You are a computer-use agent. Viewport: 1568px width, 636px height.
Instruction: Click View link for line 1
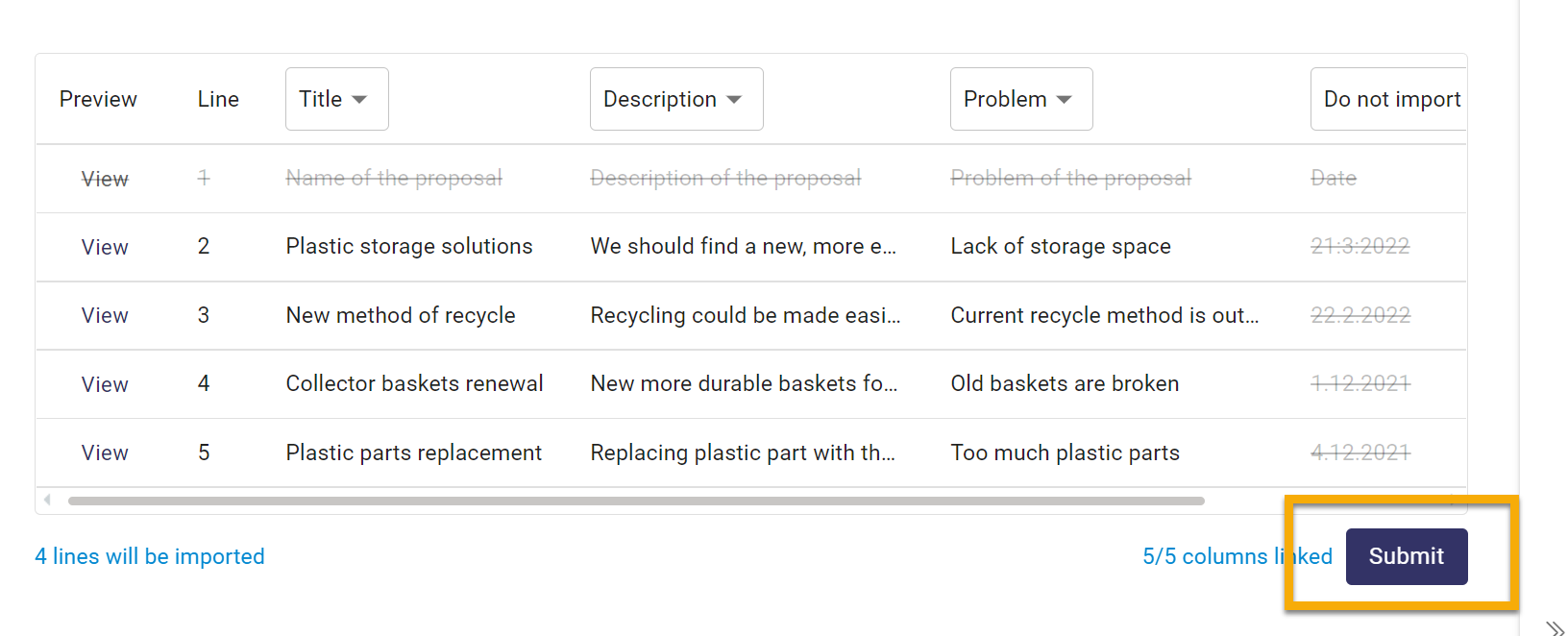[105, 179]
